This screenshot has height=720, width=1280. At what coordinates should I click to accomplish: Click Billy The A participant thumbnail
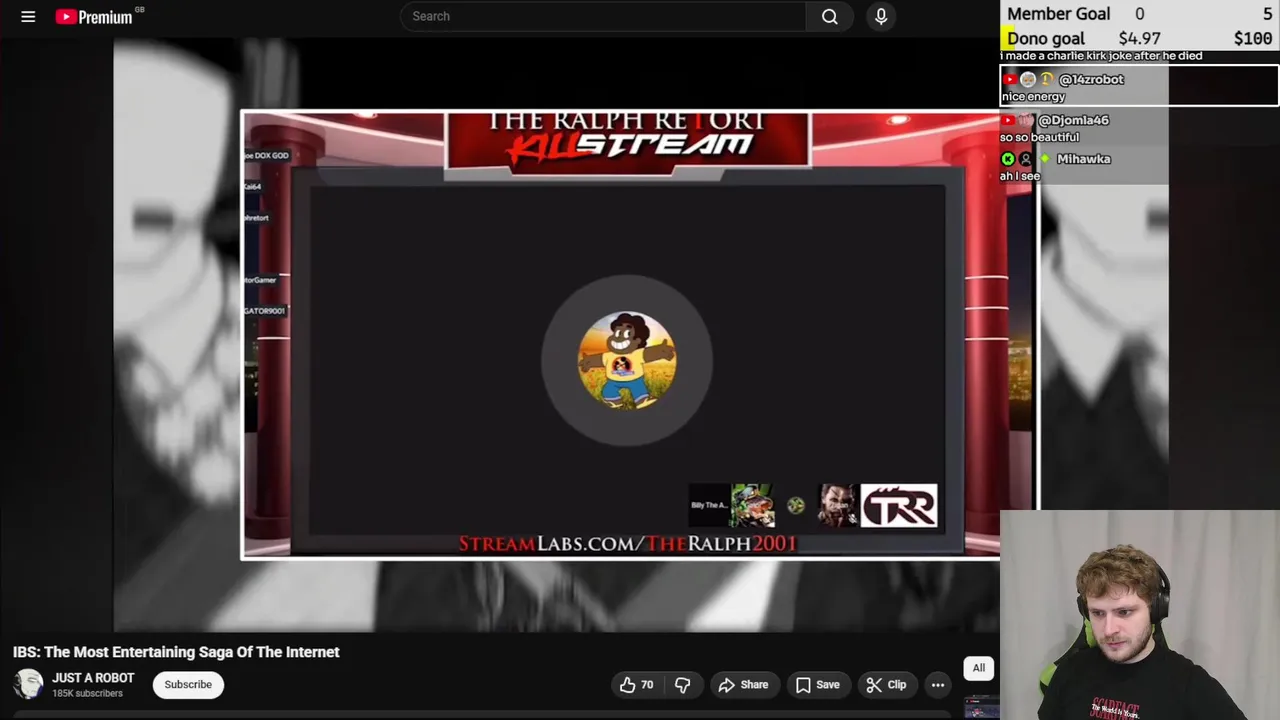[709, 505]
